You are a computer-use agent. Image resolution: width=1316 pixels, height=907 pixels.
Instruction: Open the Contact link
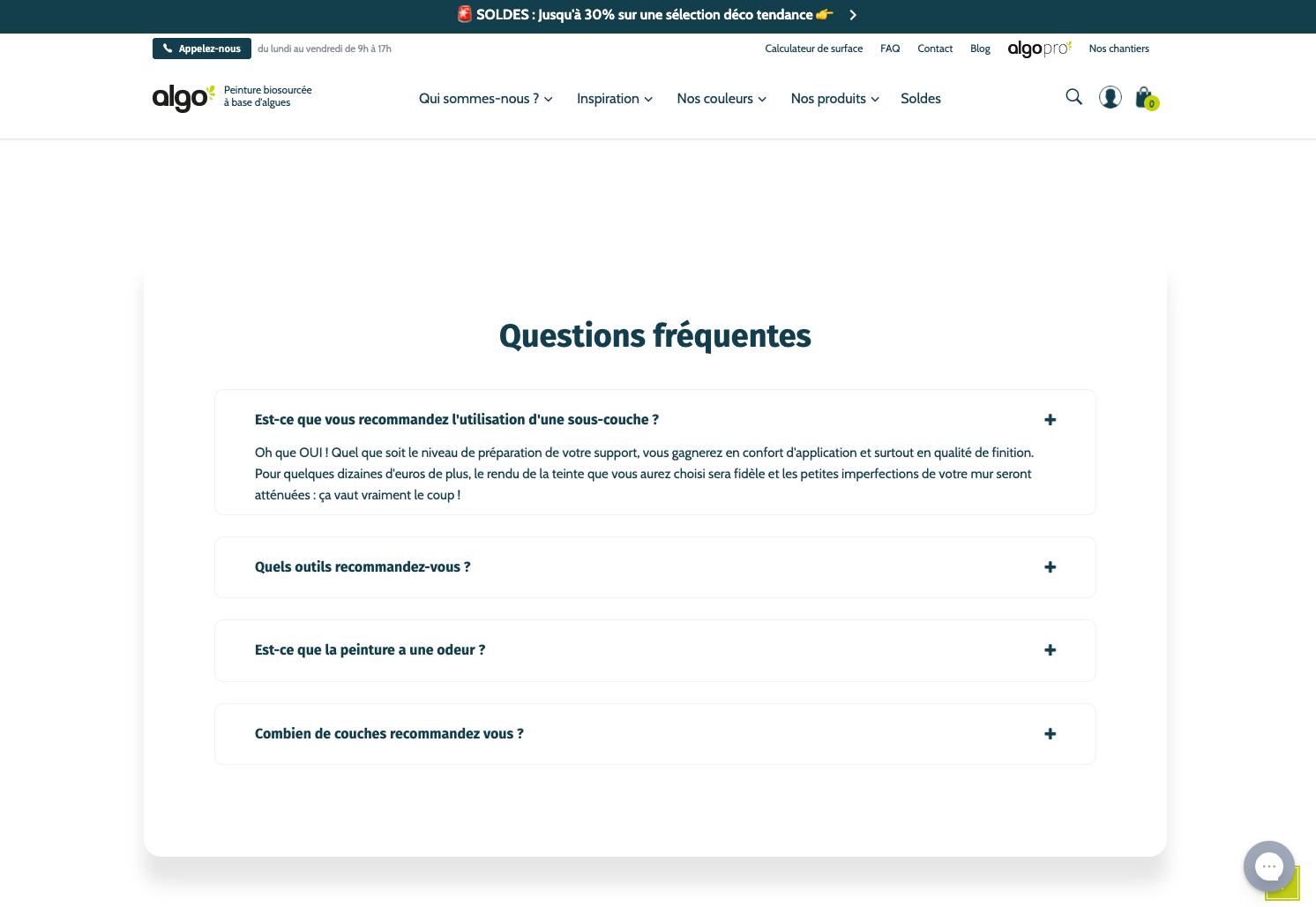pyautogui.click(x=935, y=49)
